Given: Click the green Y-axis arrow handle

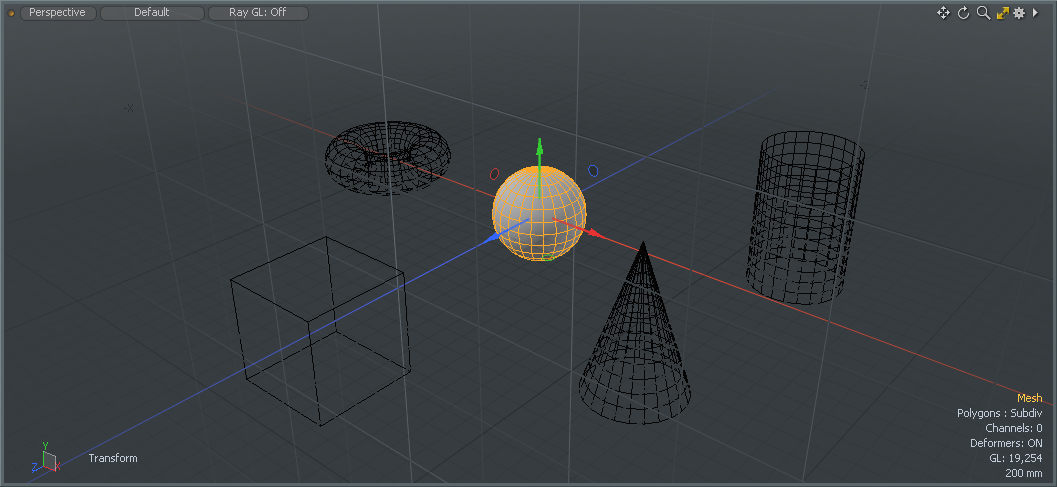Looking at the screenshot, I should click(539, 148).
